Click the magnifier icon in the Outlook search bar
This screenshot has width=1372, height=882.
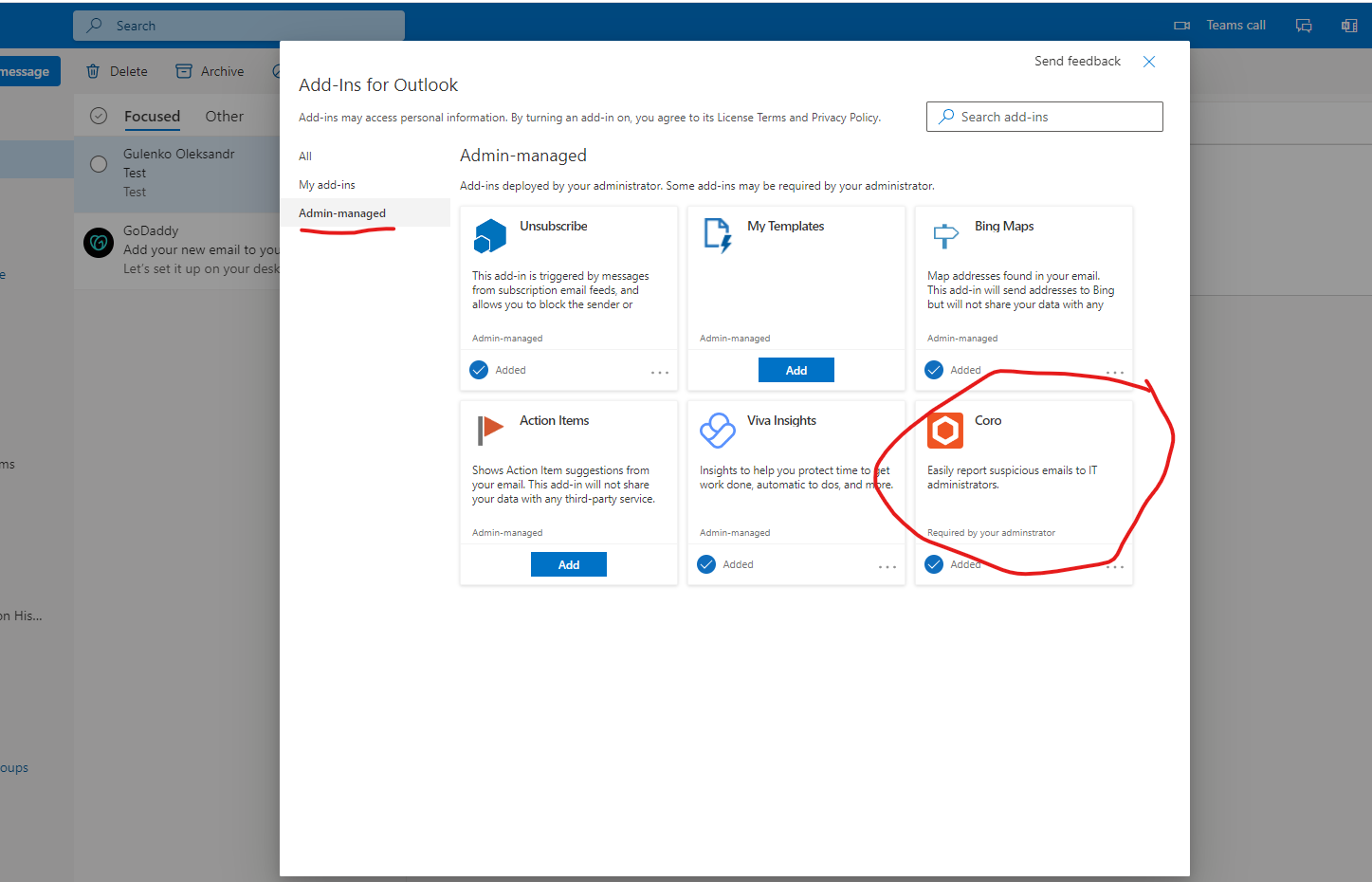pyautogui.click(x=94, y=26)
